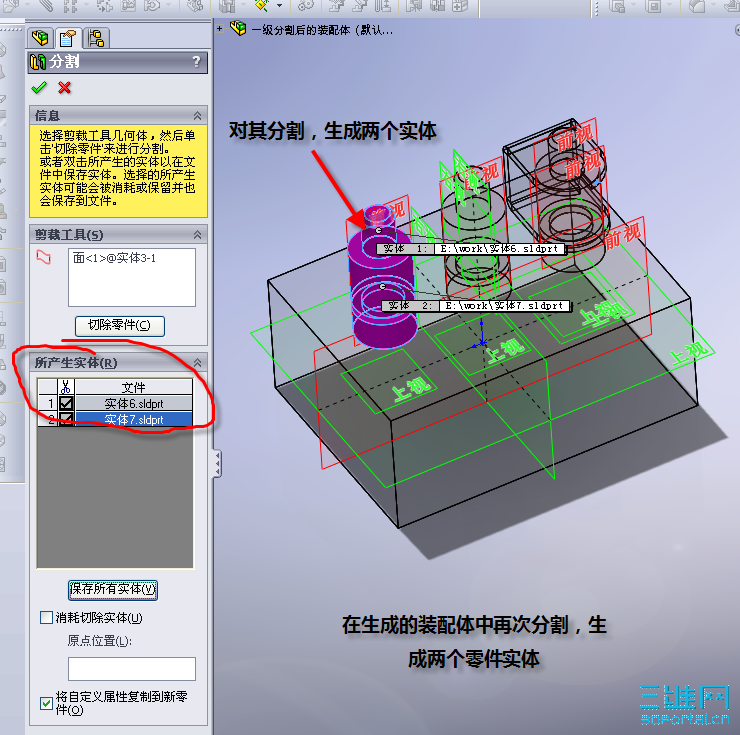Select the 实体6.sldprt file cell
Screen dimensions: 740x735
click(x=134, y=404)
